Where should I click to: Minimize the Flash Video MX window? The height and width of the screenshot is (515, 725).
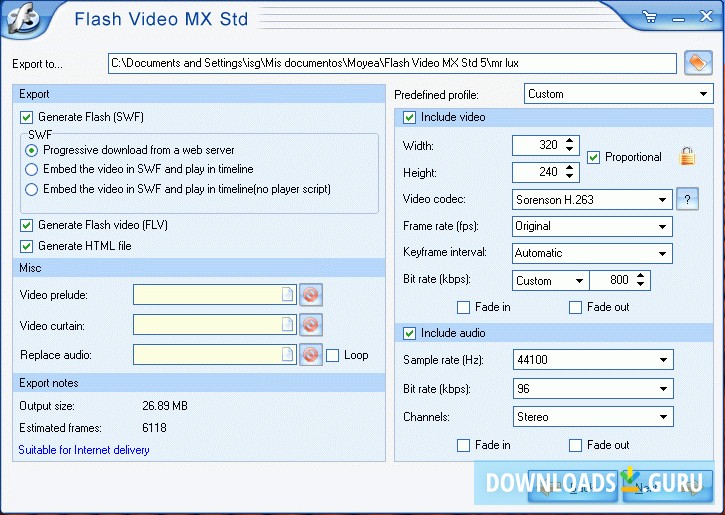[678, 19]
